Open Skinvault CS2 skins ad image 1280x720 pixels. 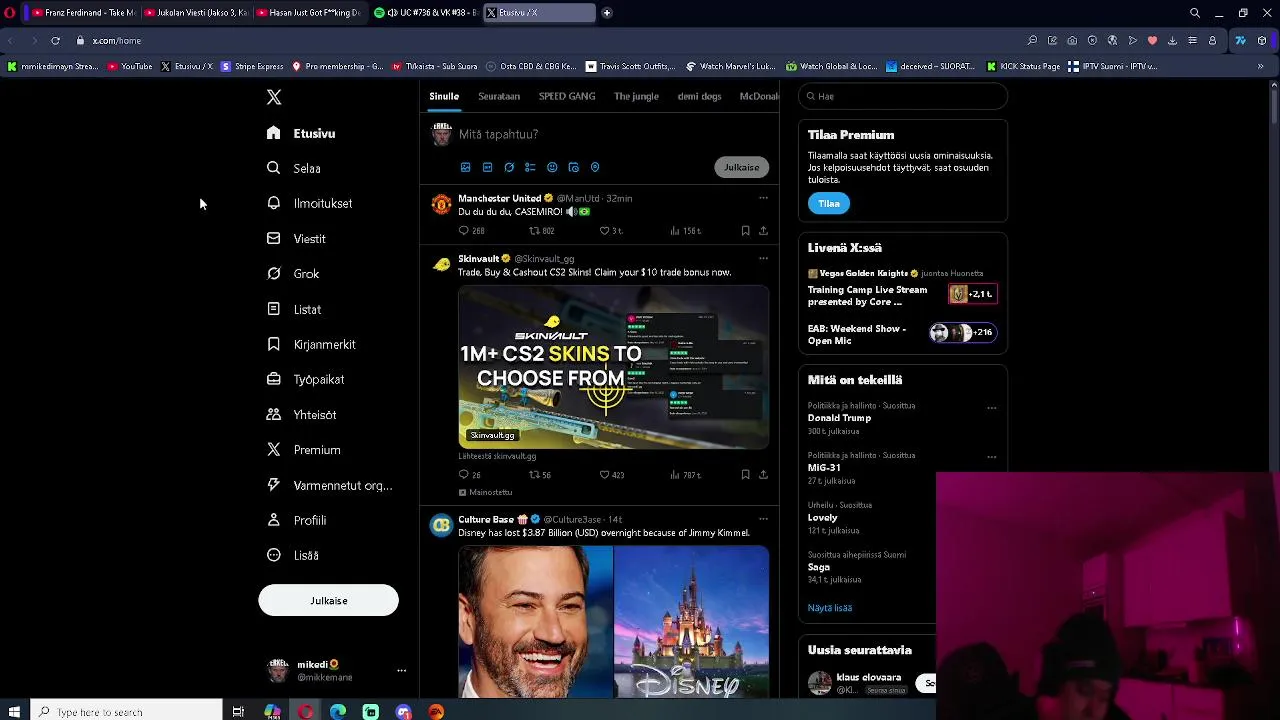613,366
